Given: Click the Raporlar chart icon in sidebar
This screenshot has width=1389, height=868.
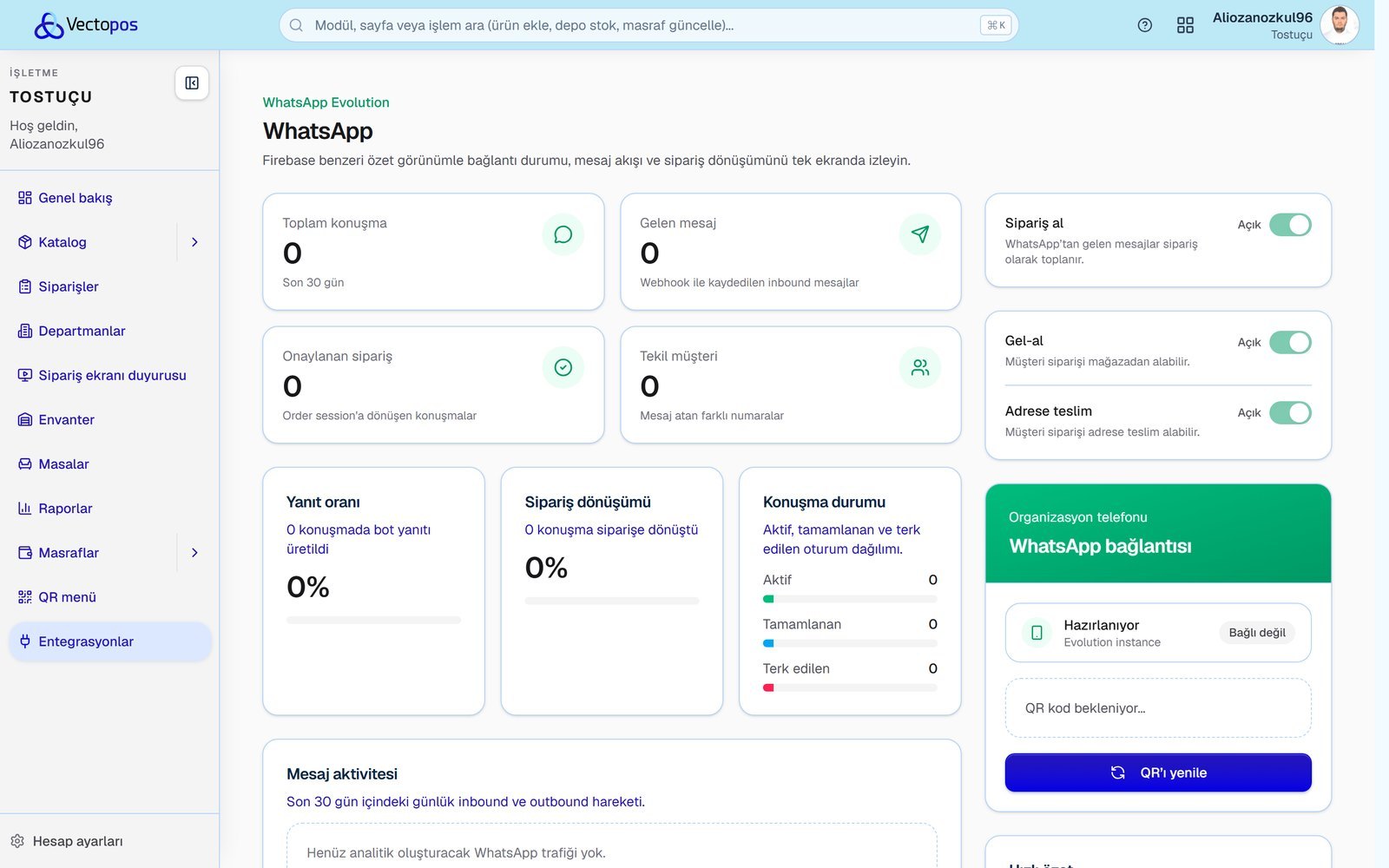Looking at the screenshot, I should pyautogui.click(x=25, y=509).
